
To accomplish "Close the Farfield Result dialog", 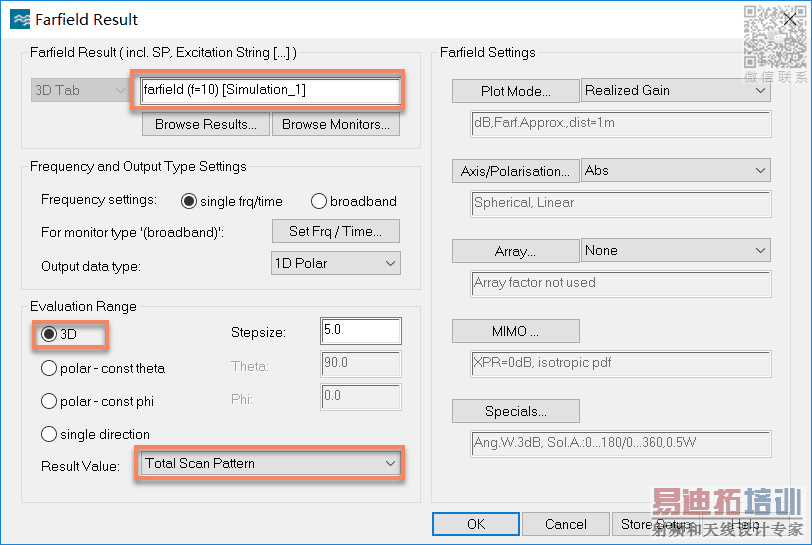I will [790, 19].
